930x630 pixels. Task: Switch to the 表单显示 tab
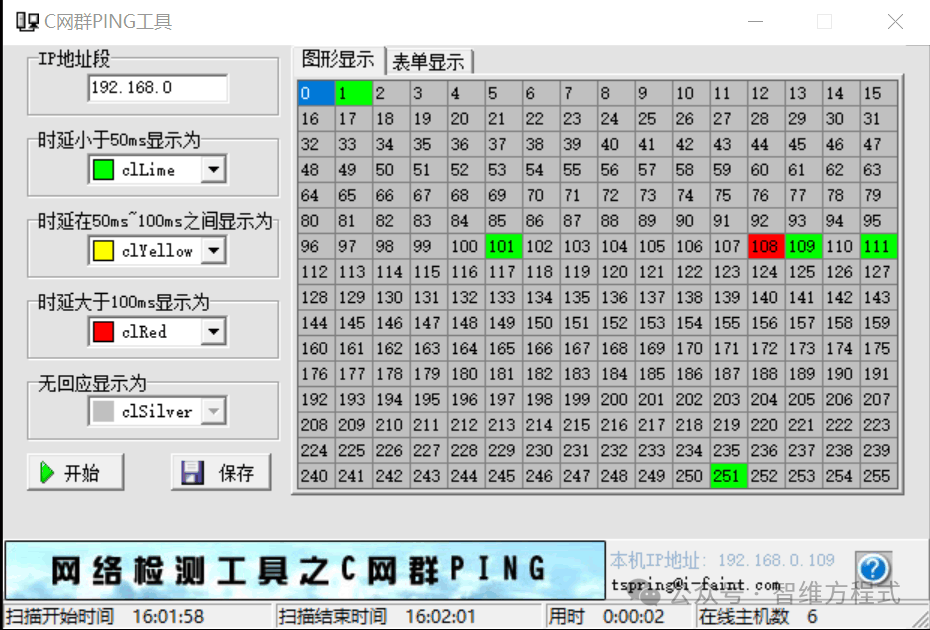pos(429,61)
